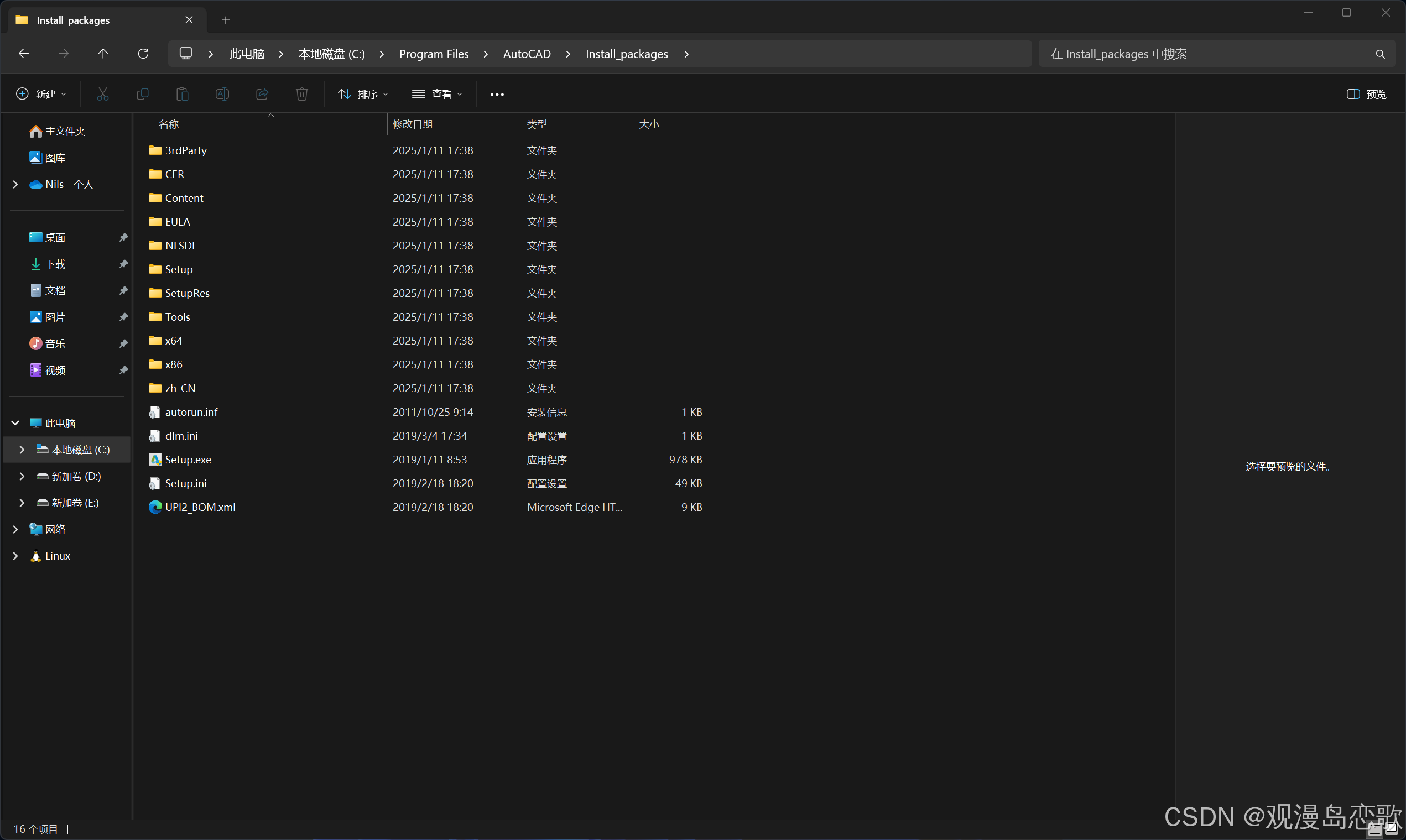The height and width of the screenshot is (840, 1406).
Task: Open the New item button
Action: click(41, 94)
